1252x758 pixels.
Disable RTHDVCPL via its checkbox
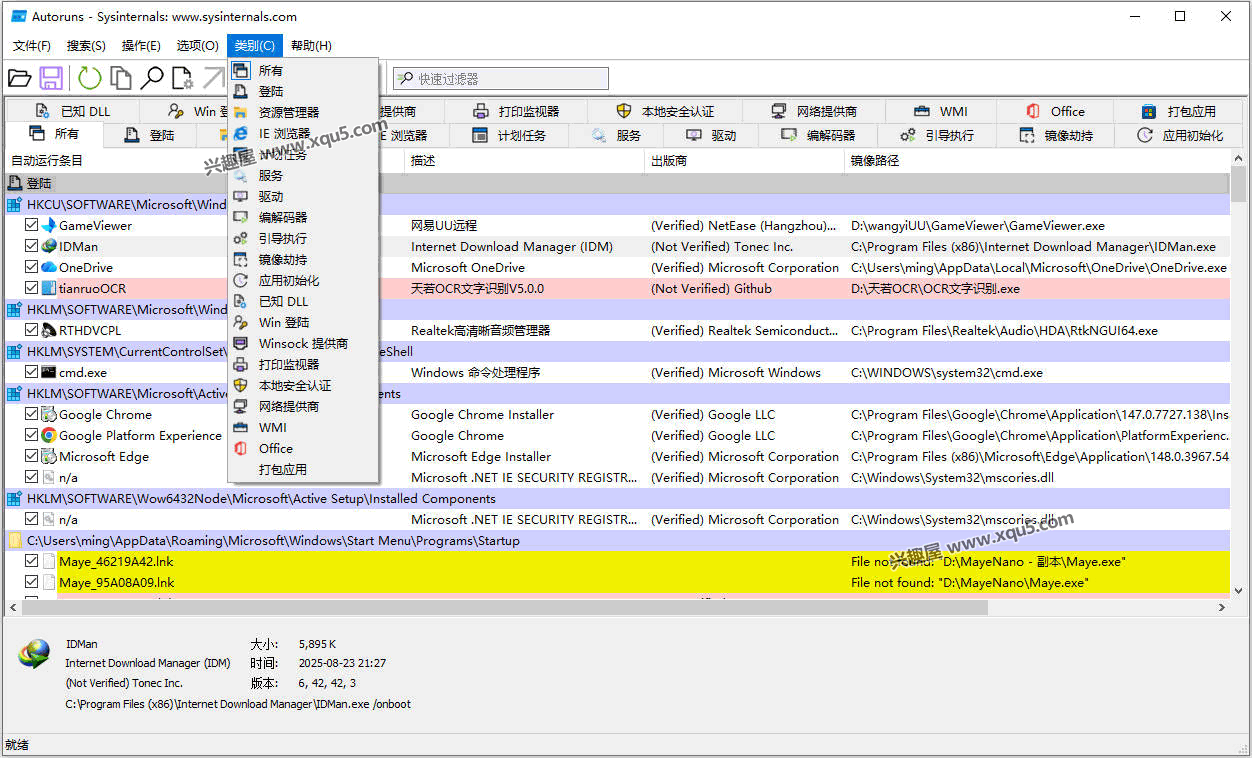coord(32,331)
